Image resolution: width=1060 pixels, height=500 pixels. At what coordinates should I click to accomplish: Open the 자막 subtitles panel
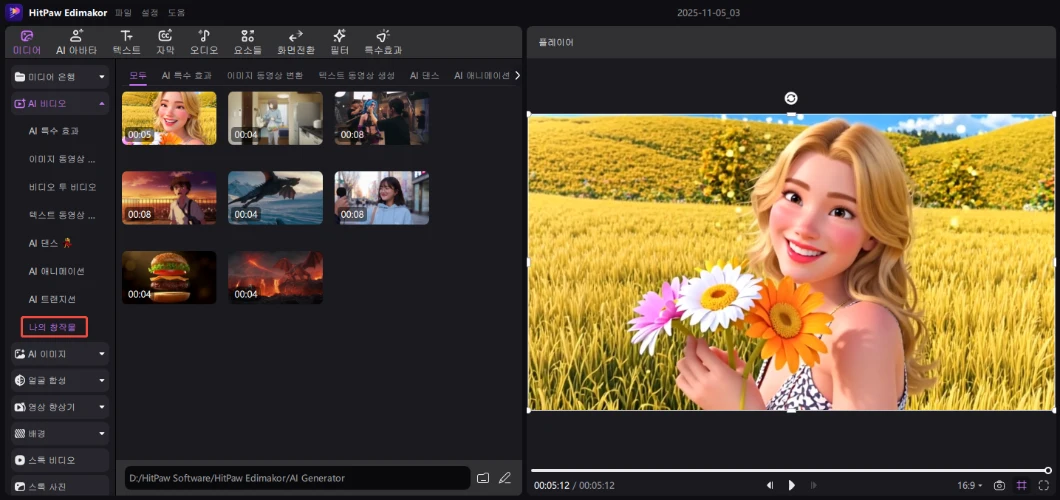[x=165, y=41]
